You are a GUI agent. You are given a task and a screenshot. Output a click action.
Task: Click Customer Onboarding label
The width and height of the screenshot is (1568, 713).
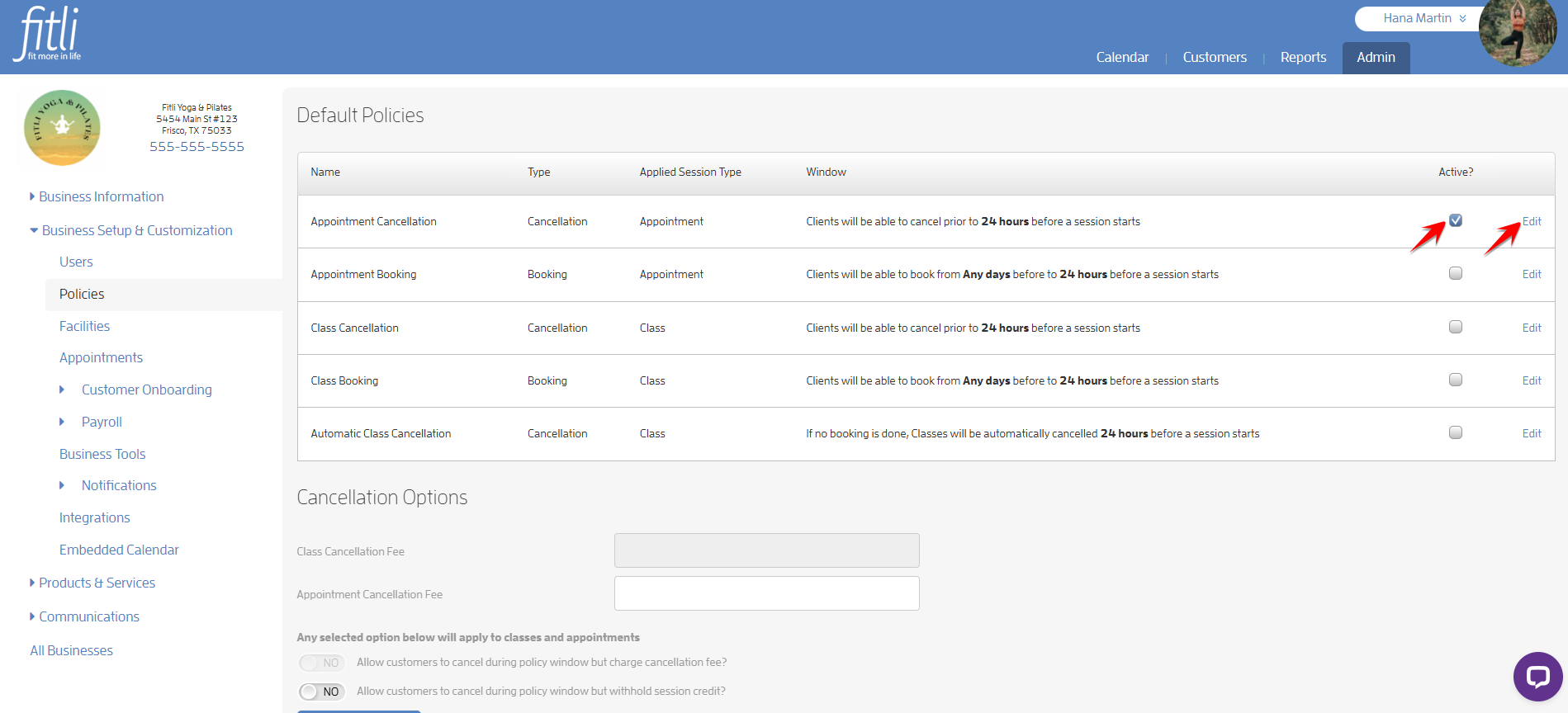click(x=146, y=390)
